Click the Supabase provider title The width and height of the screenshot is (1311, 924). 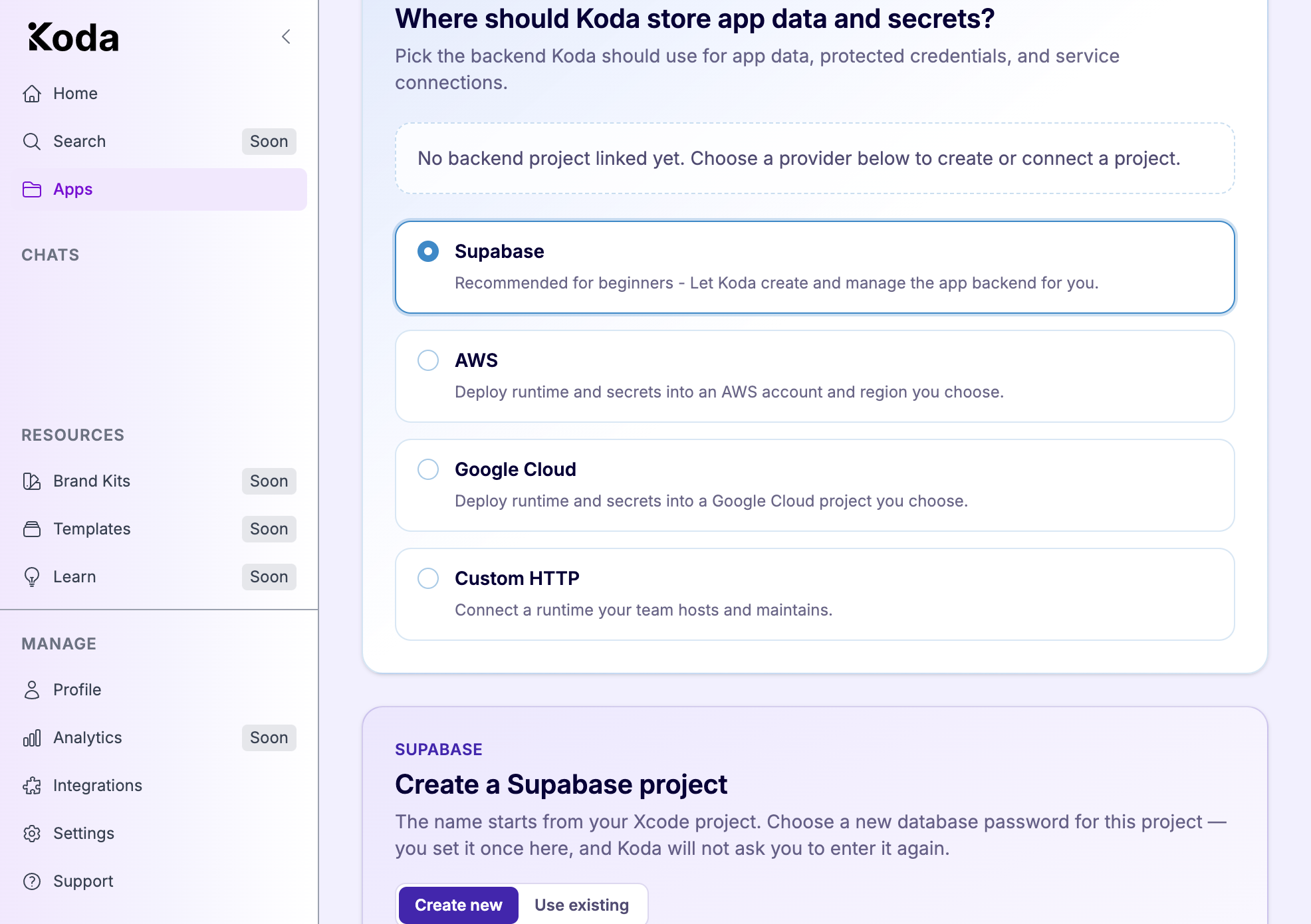coord(499,251)
